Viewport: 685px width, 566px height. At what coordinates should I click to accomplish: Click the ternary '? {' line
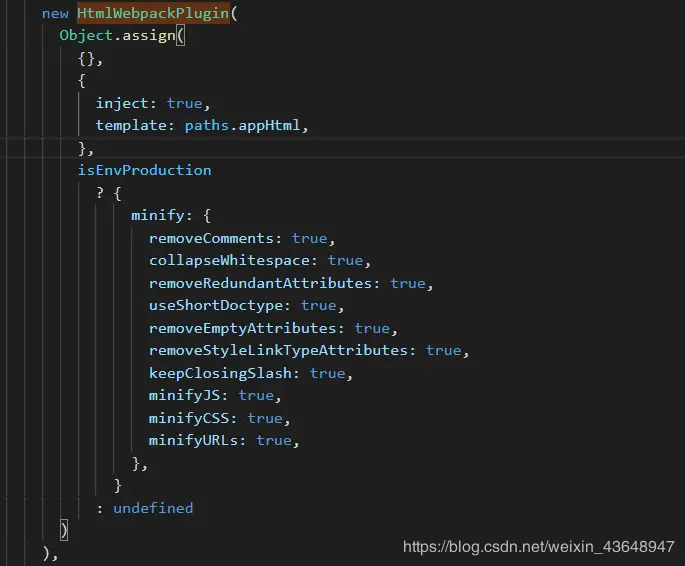(109, 193)
